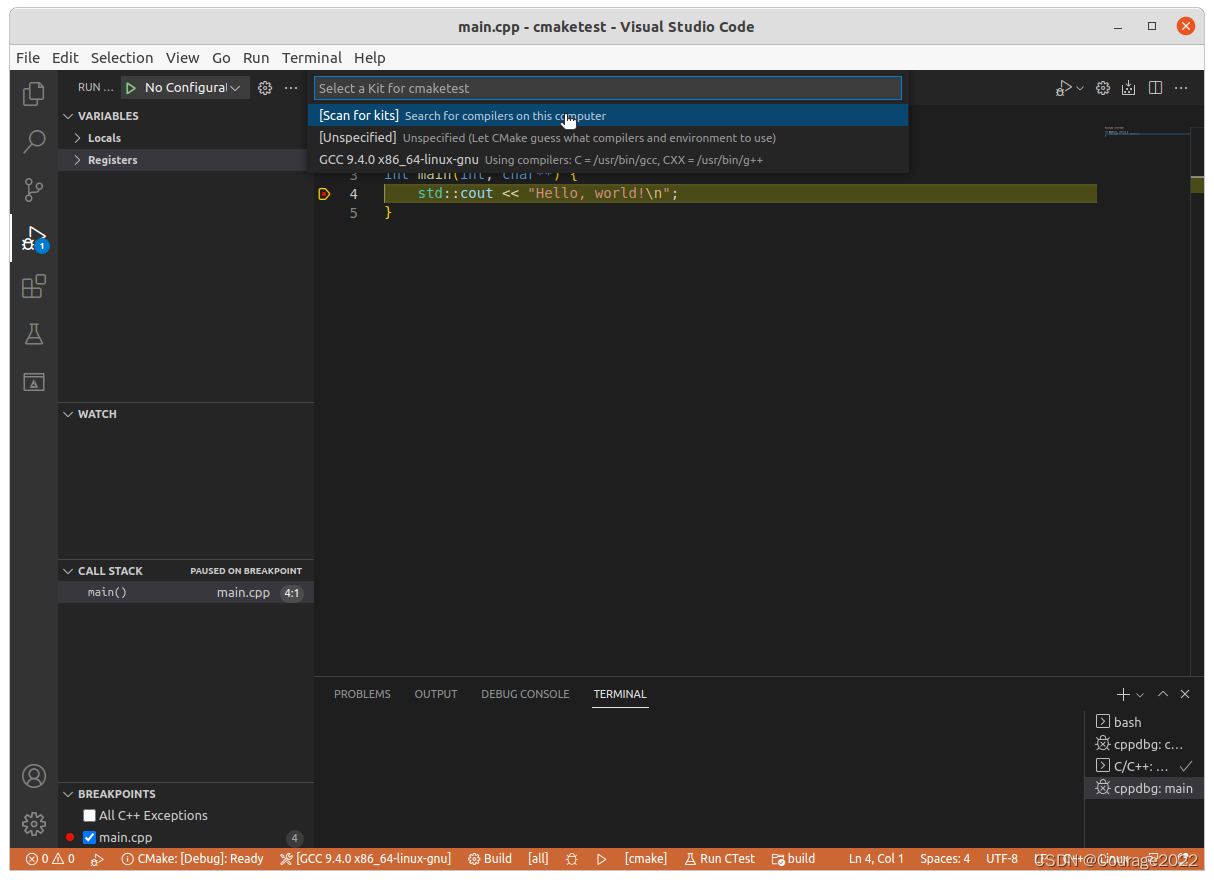Close the bottom panel
Screen dimensions: 1214x880
tap(1185, 694)
